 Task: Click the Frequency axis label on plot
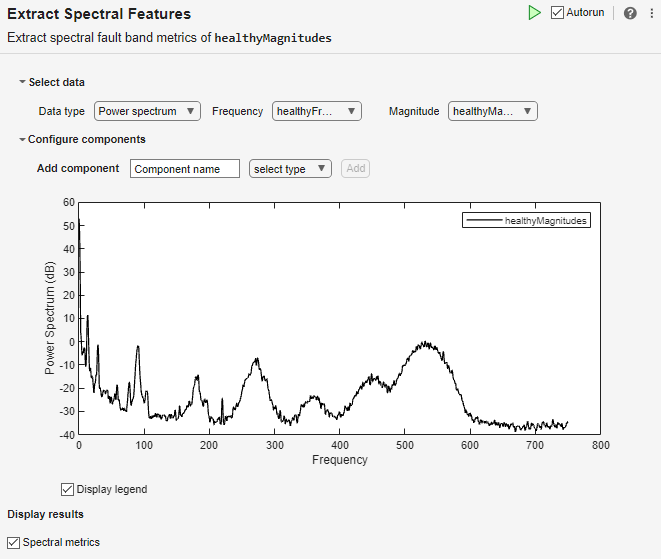tap(339, 460)
